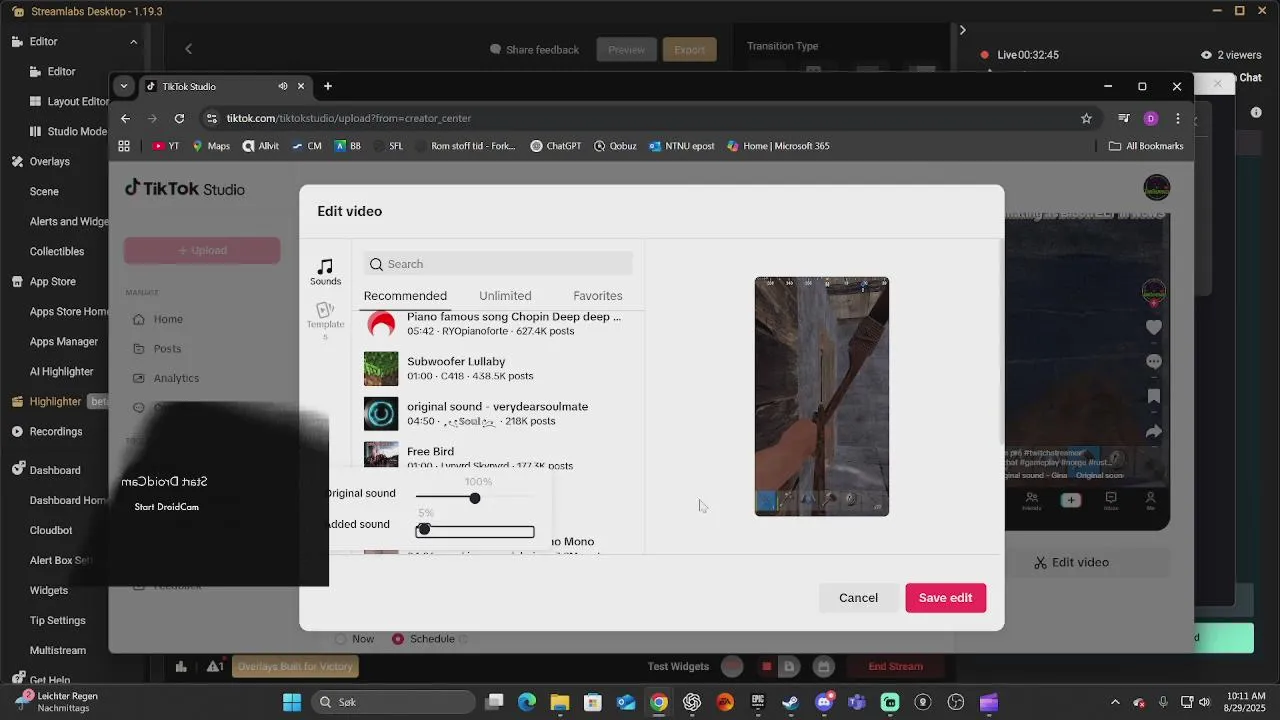Open Streamlabs performance stats icon

(181, 667)
